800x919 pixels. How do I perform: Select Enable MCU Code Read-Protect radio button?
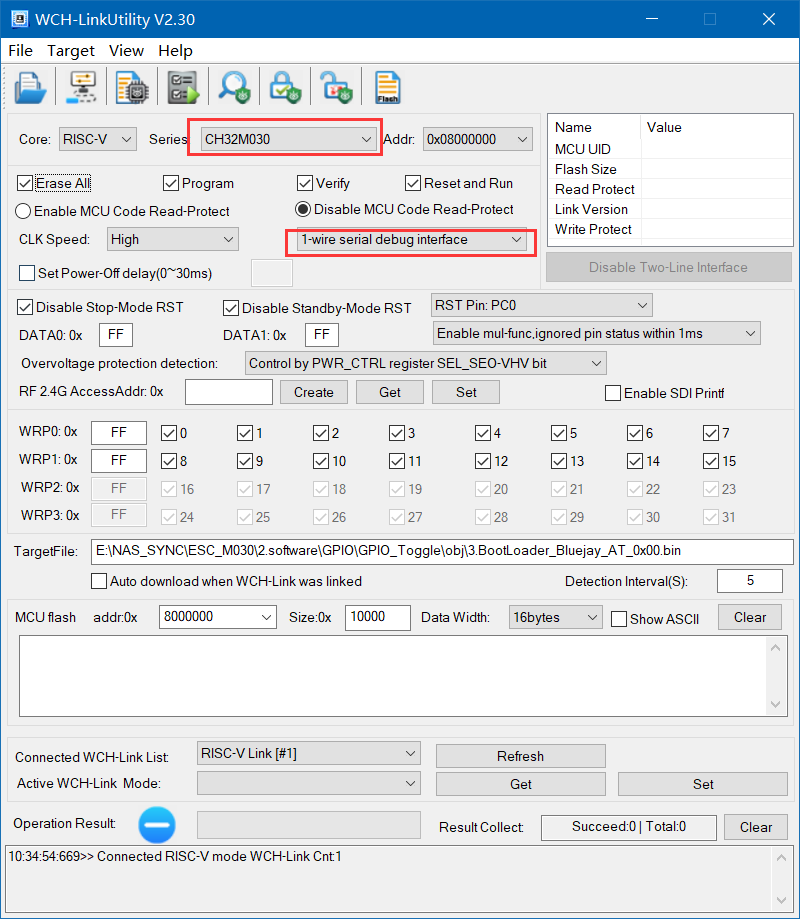[x=24, y=211]
